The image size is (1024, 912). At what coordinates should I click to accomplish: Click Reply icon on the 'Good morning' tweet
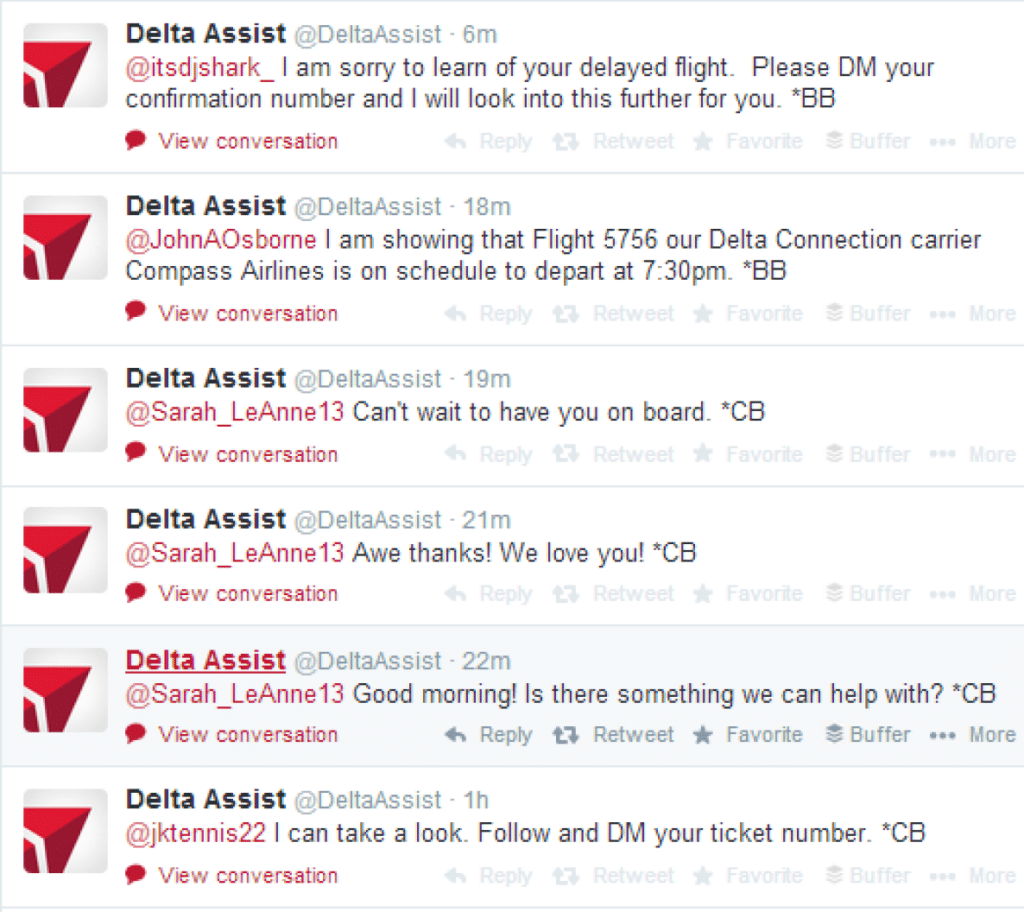(456, 735)
